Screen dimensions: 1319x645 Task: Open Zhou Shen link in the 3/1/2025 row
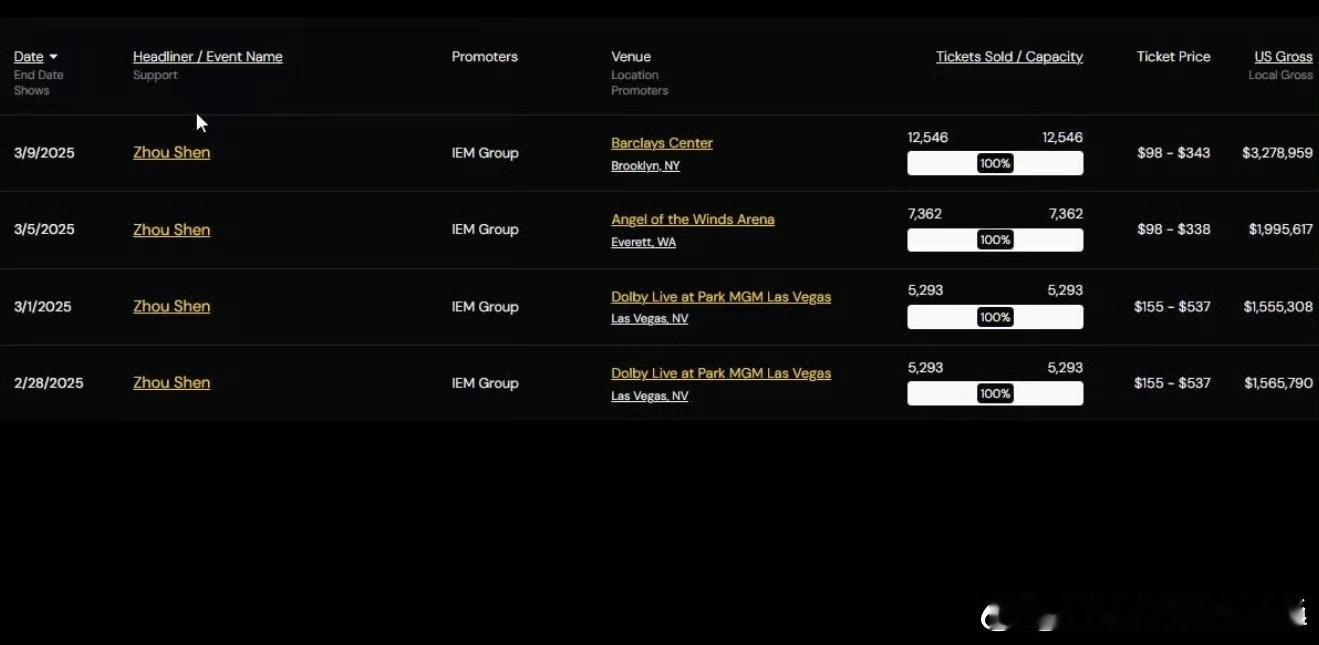[x=171, y=306]
